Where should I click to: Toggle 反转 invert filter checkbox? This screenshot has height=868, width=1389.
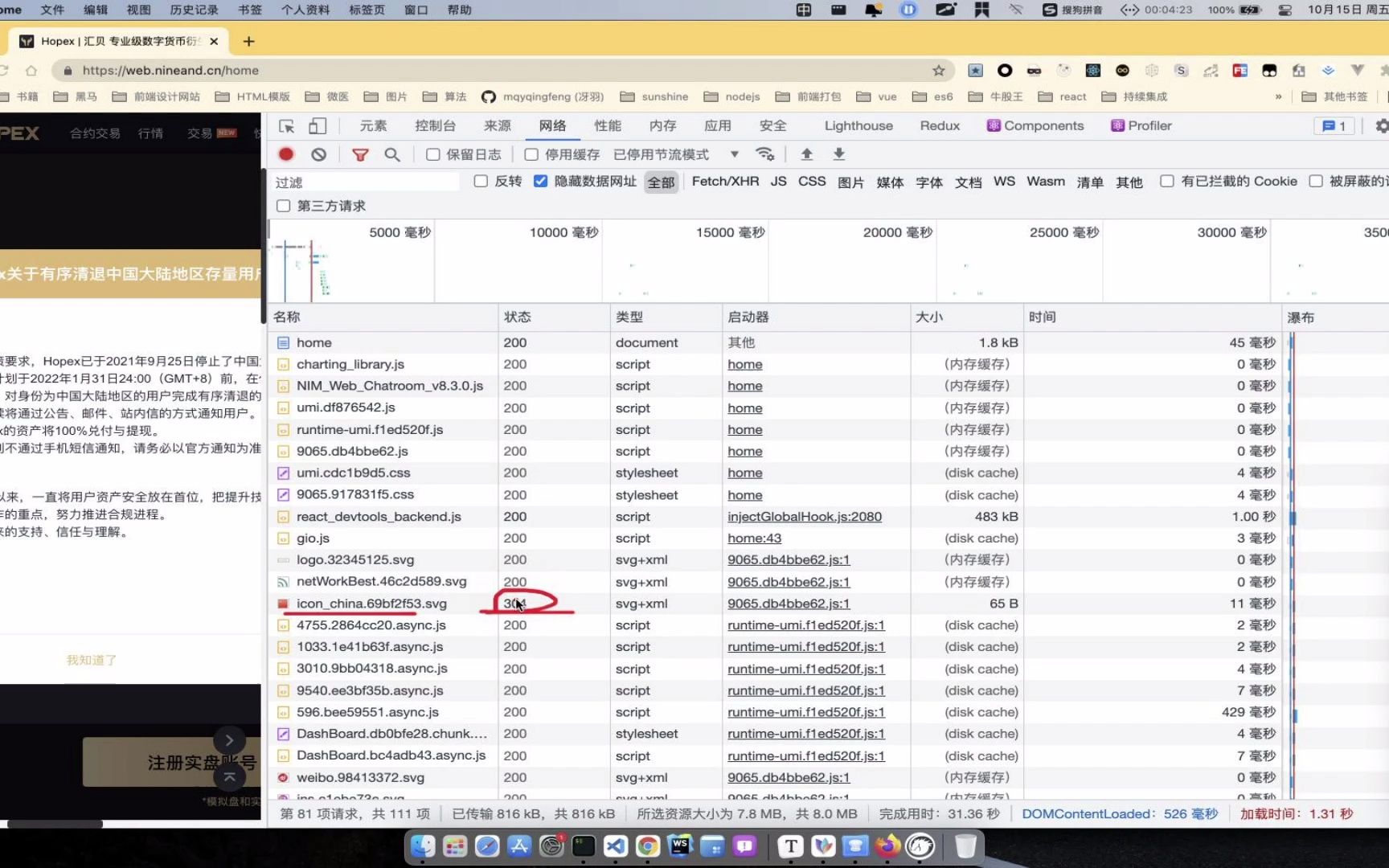tap(481, 182)
